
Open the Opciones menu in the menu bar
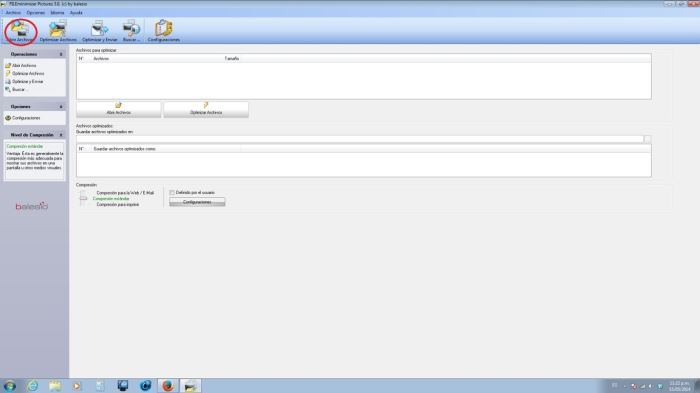[36, 13]
